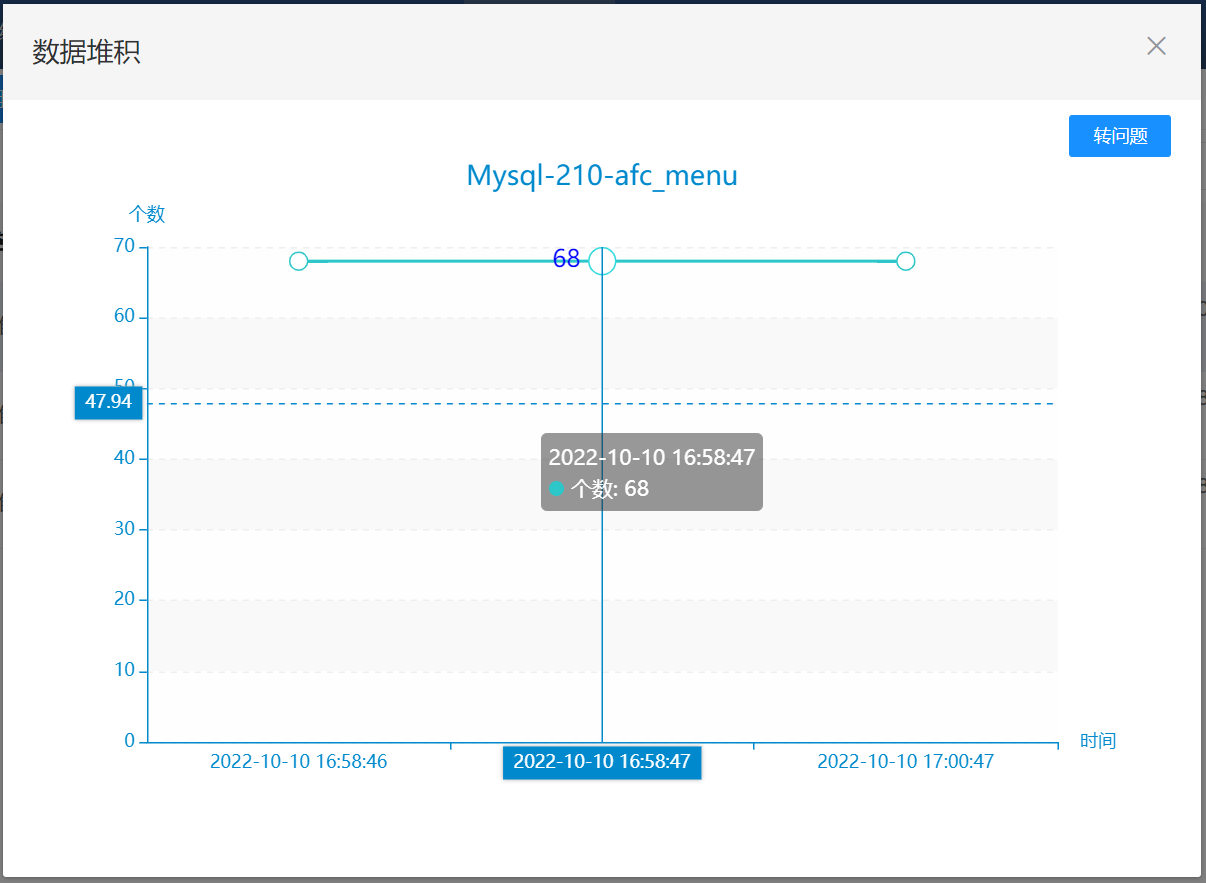Click the 数据堆积 dialog header title
The height and width of the screenshot is (883, 1206).
[86, 52]
